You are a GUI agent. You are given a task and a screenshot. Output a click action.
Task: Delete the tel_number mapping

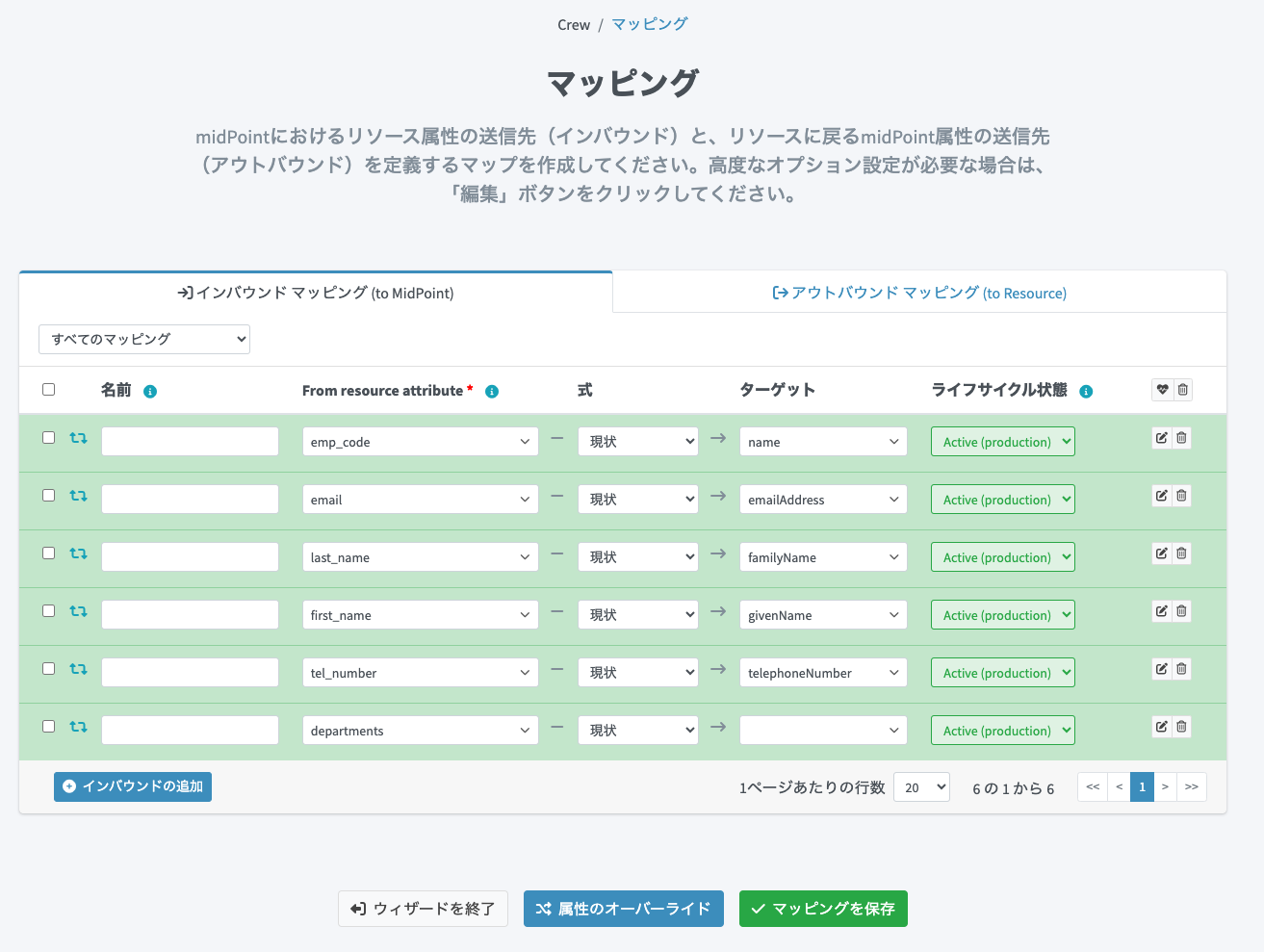1181,669
